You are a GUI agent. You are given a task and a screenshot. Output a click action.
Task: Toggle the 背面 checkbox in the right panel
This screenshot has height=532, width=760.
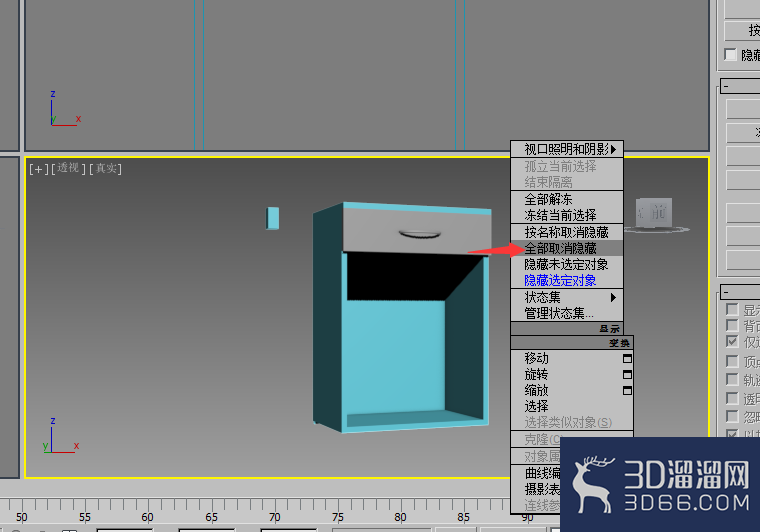click(732, 325)
